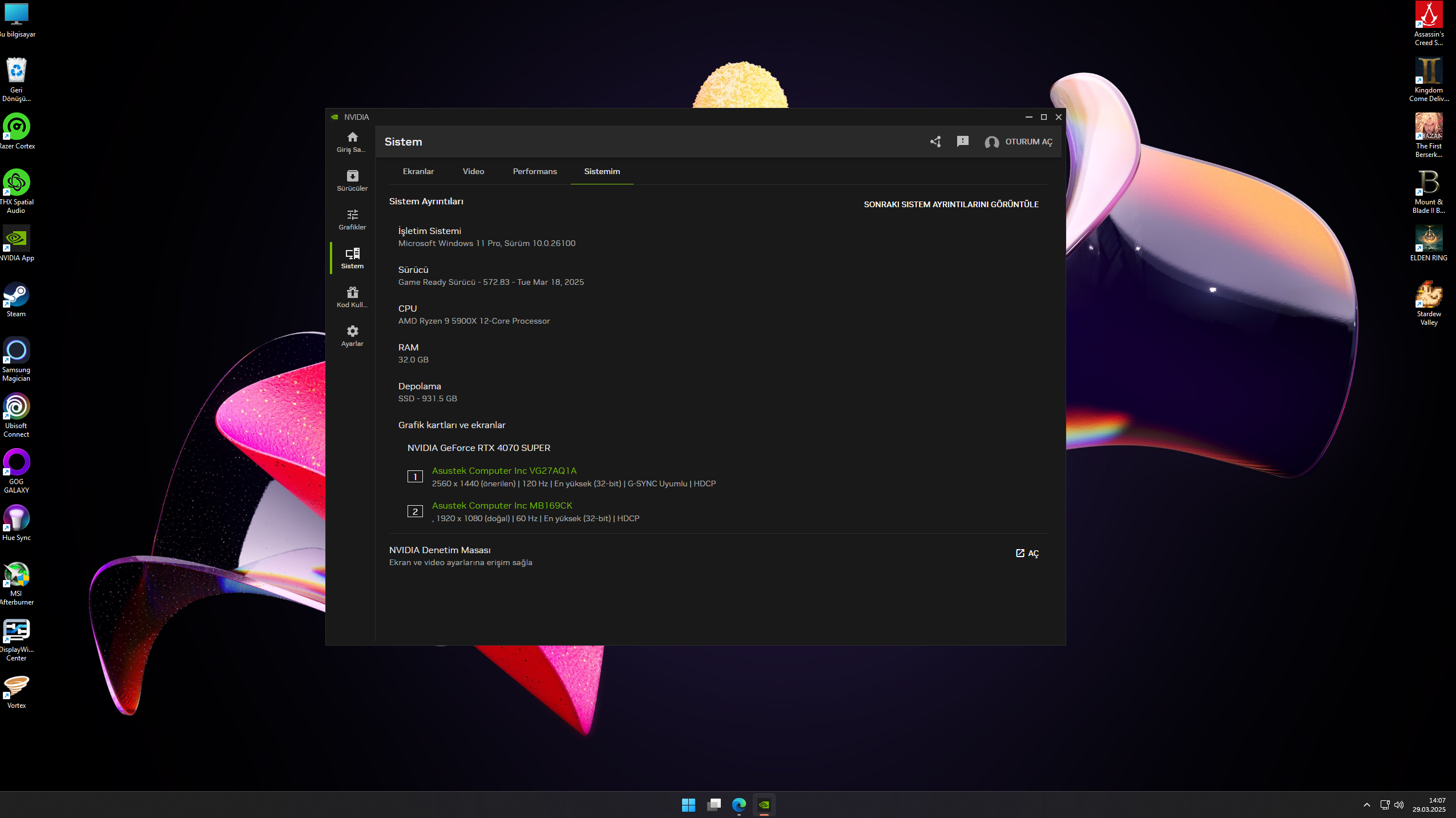This screenshot has height=818, width=1456.
Task: Click the AMD Ryzen 9 5900X text
Action: [x=474, y=321]
